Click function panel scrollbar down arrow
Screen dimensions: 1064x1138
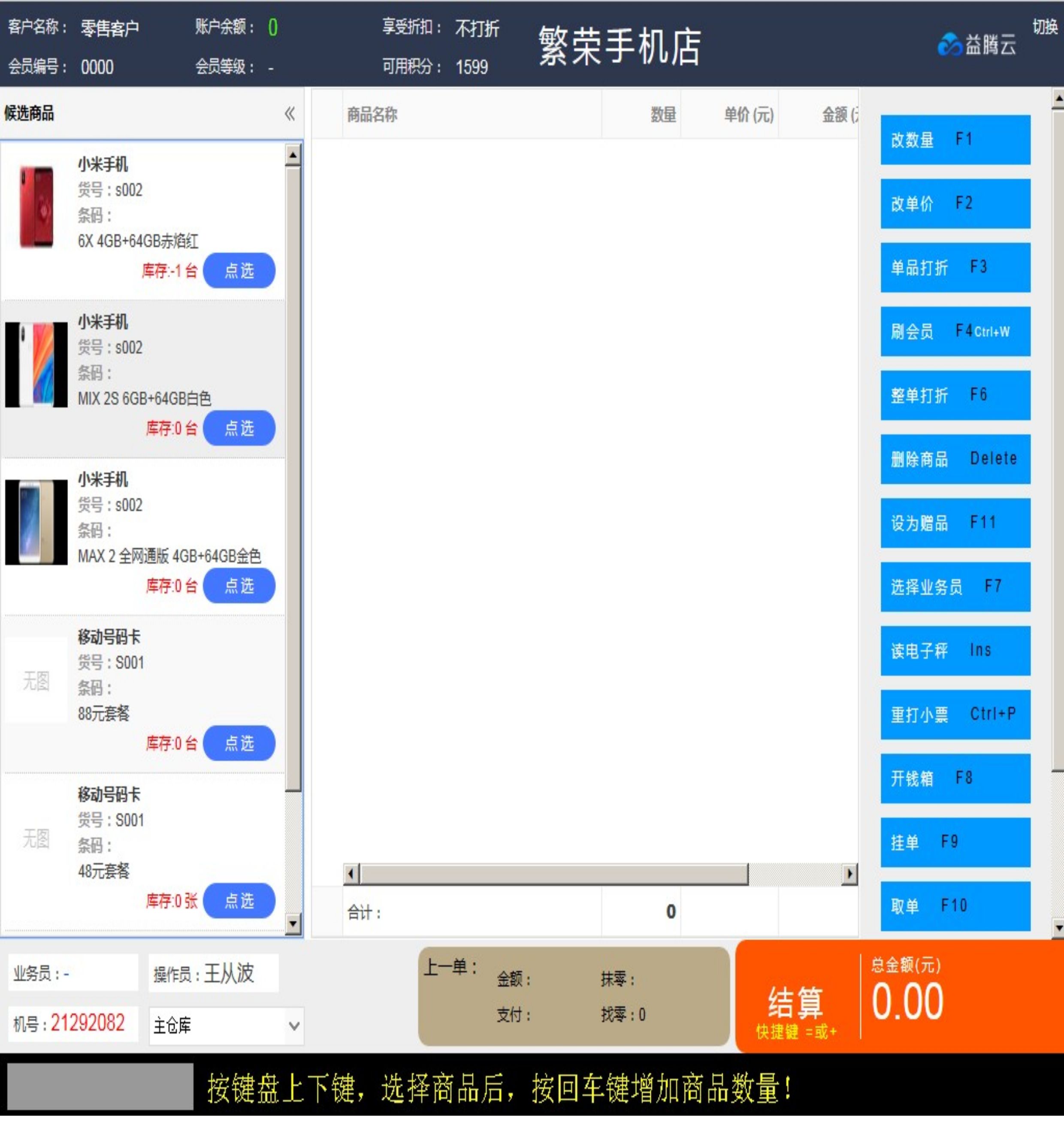click(x=1058, y=927)
